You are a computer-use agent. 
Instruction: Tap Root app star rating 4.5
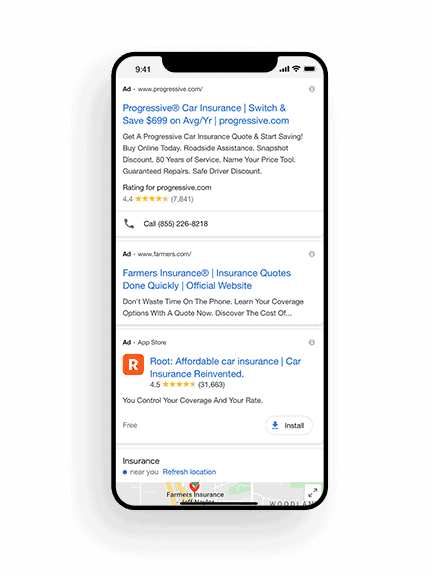(187, 385)
